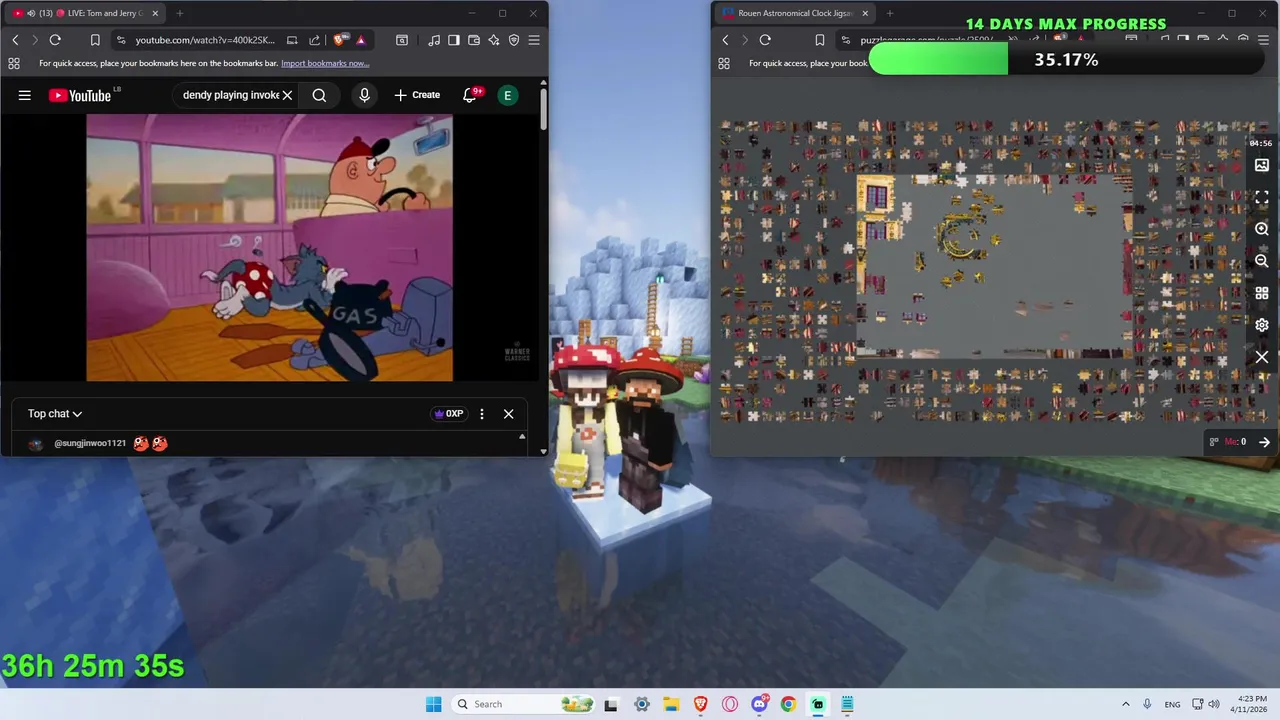This screenshot has width=1280, height=720.
Task: Zoom out on the puzzle
Action: click(1262, 261)
